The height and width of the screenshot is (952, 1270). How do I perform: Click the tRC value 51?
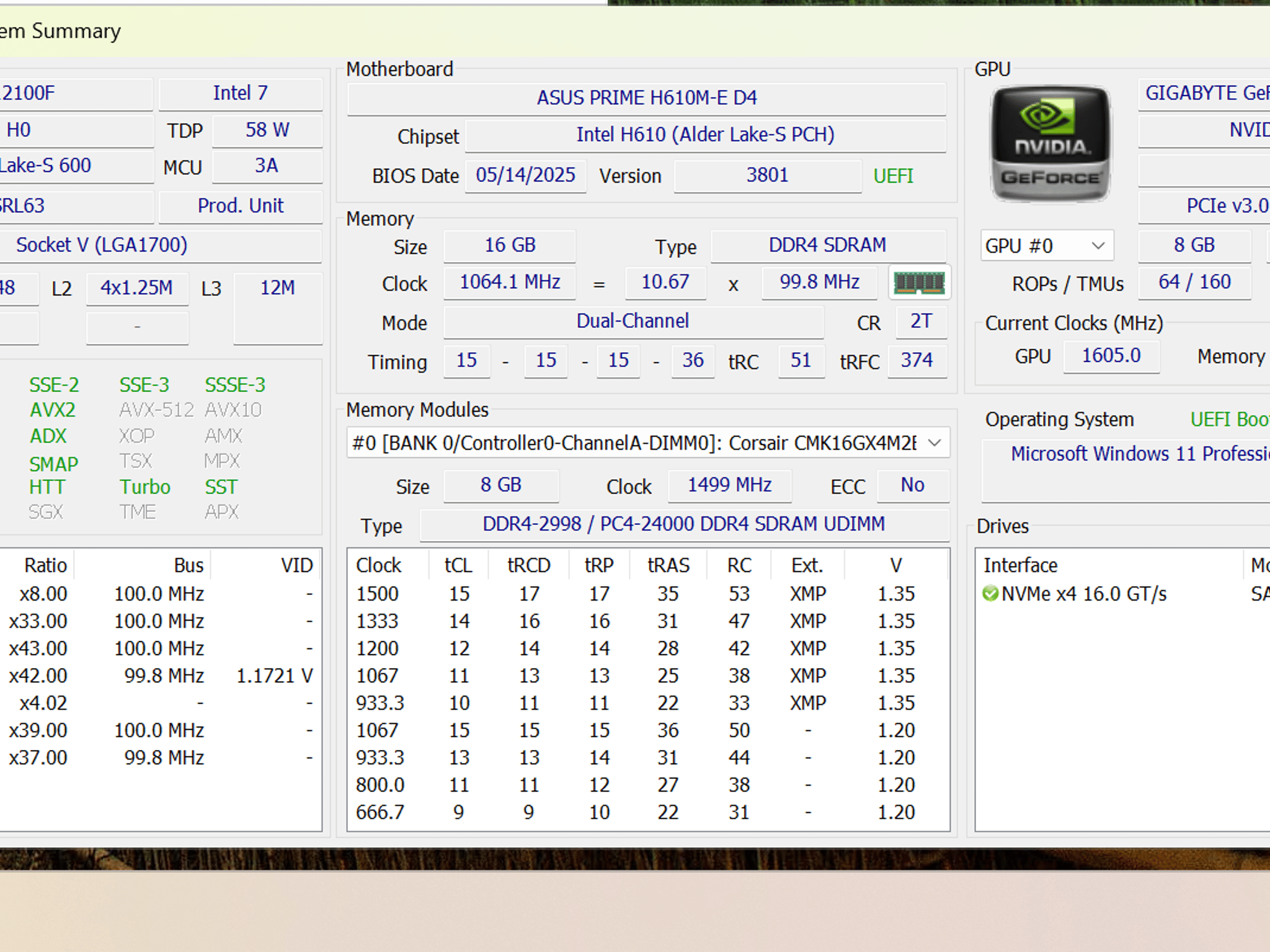[x=801, y=361]
